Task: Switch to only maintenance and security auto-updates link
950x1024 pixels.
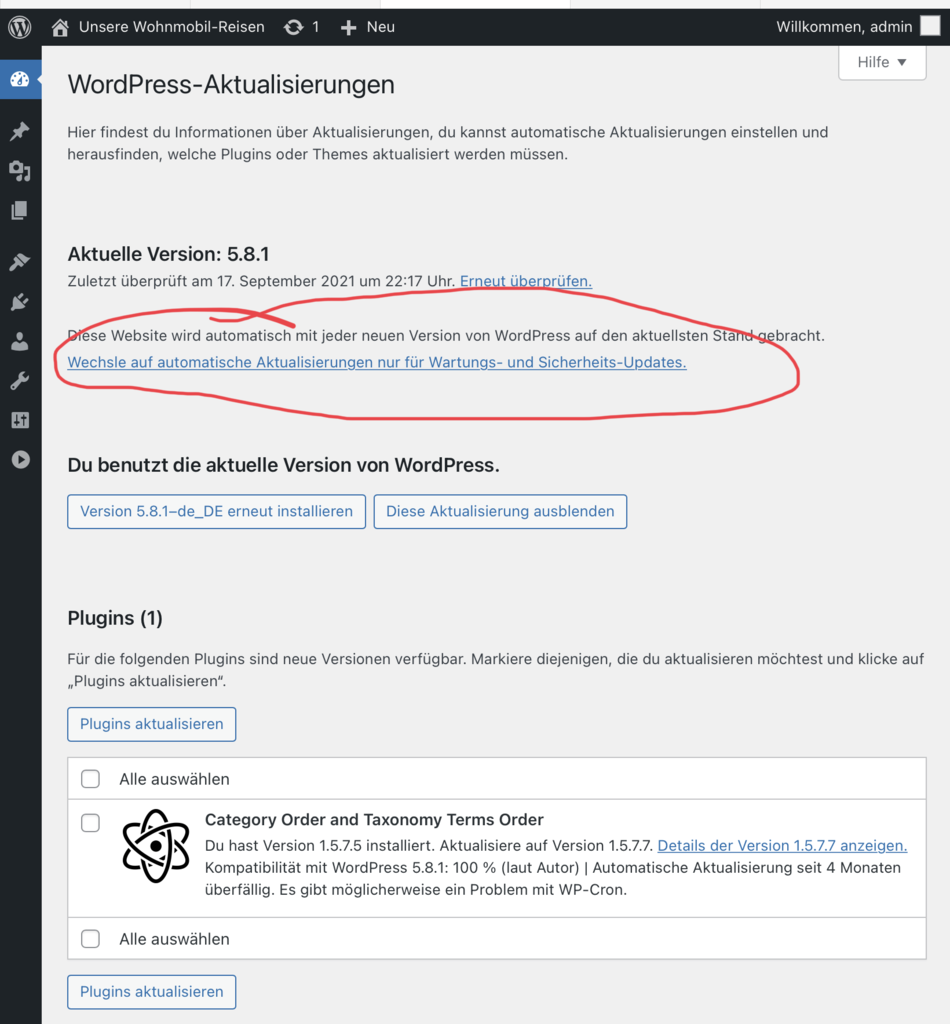Action: 377,362
